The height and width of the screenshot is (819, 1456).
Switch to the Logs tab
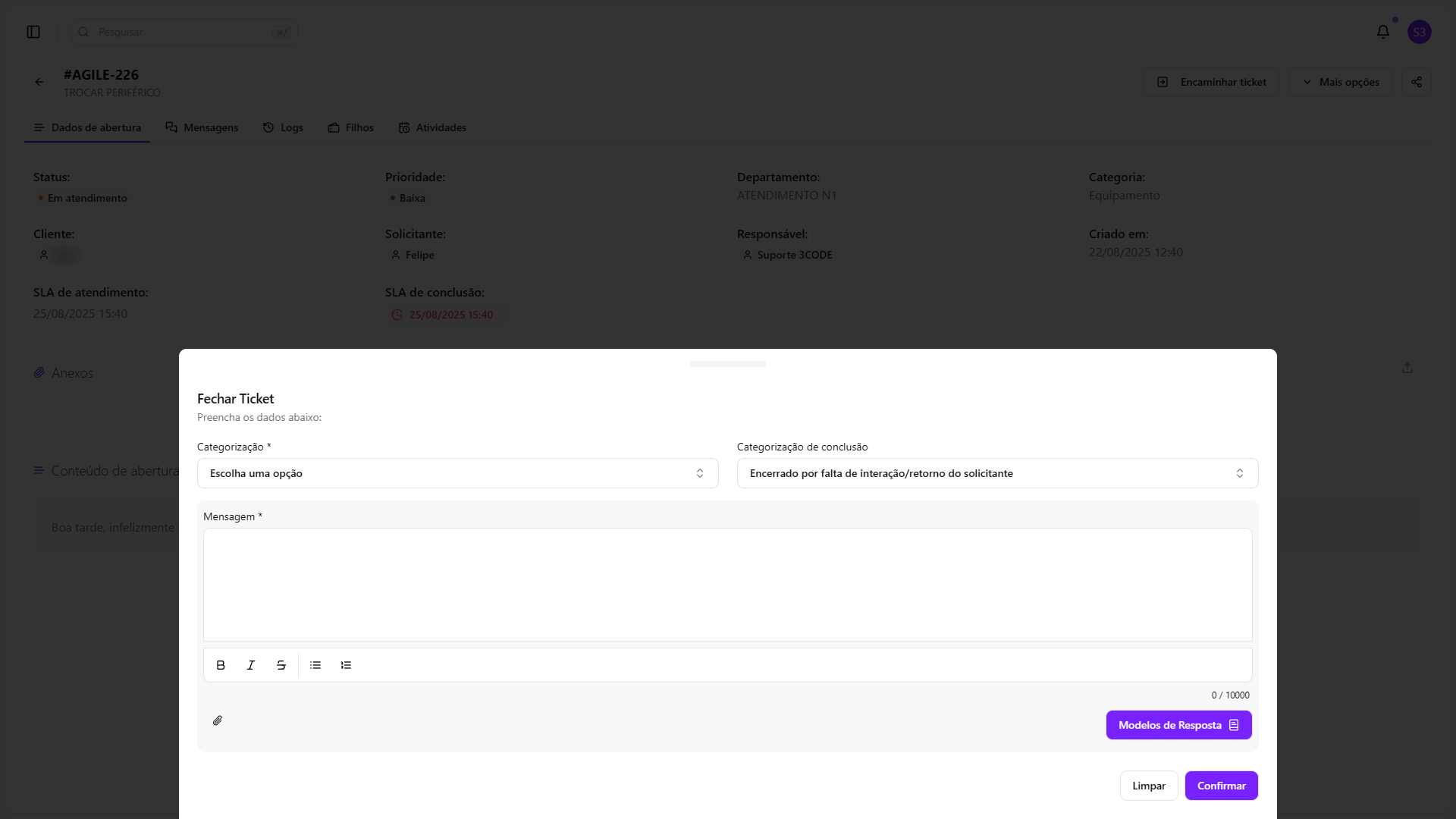click(x=283, y=127)
